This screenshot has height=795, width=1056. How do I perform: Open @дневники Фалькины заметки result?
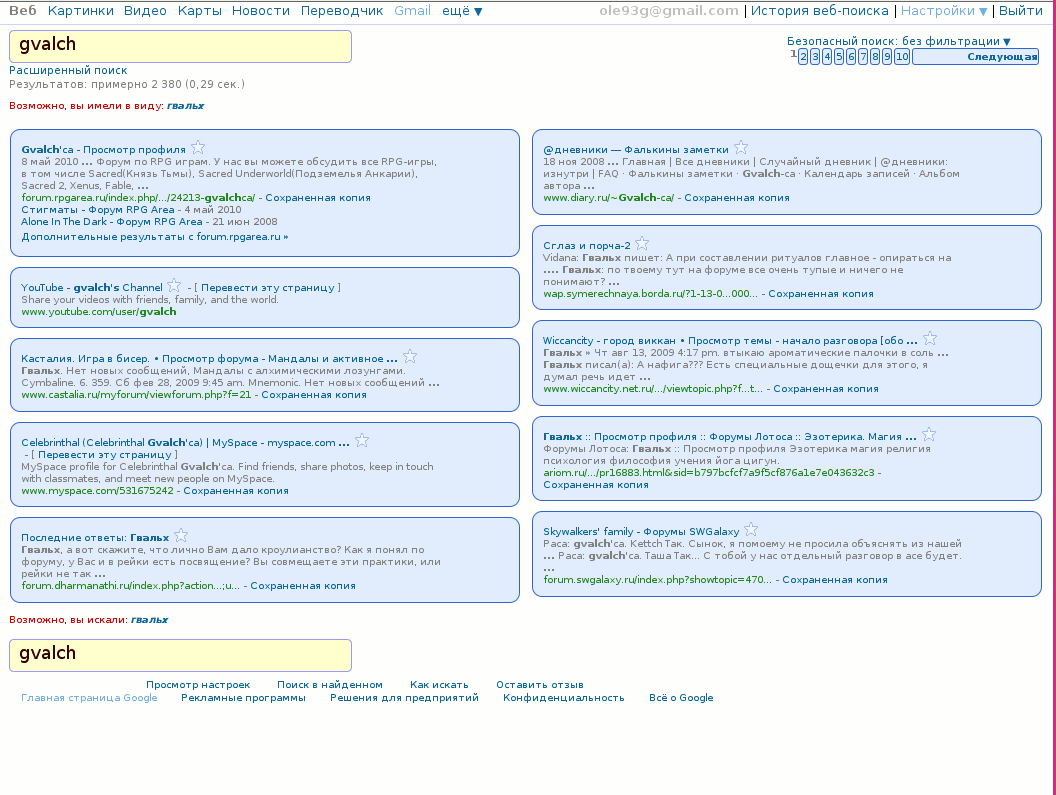636,150
